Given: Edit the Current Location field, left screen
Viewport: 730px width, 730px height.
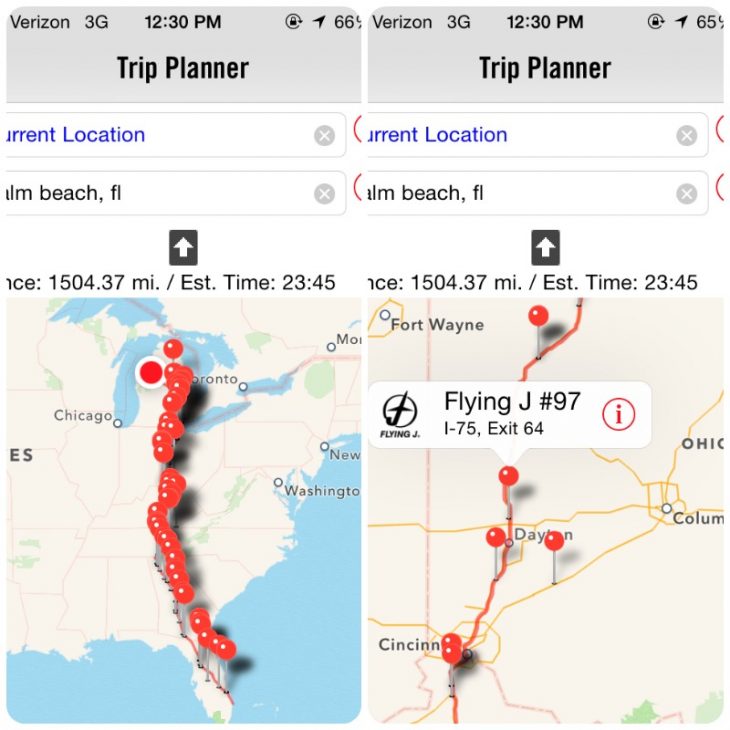Looking at the screenshot, I should pyautogui.click(x=176, y=135).
